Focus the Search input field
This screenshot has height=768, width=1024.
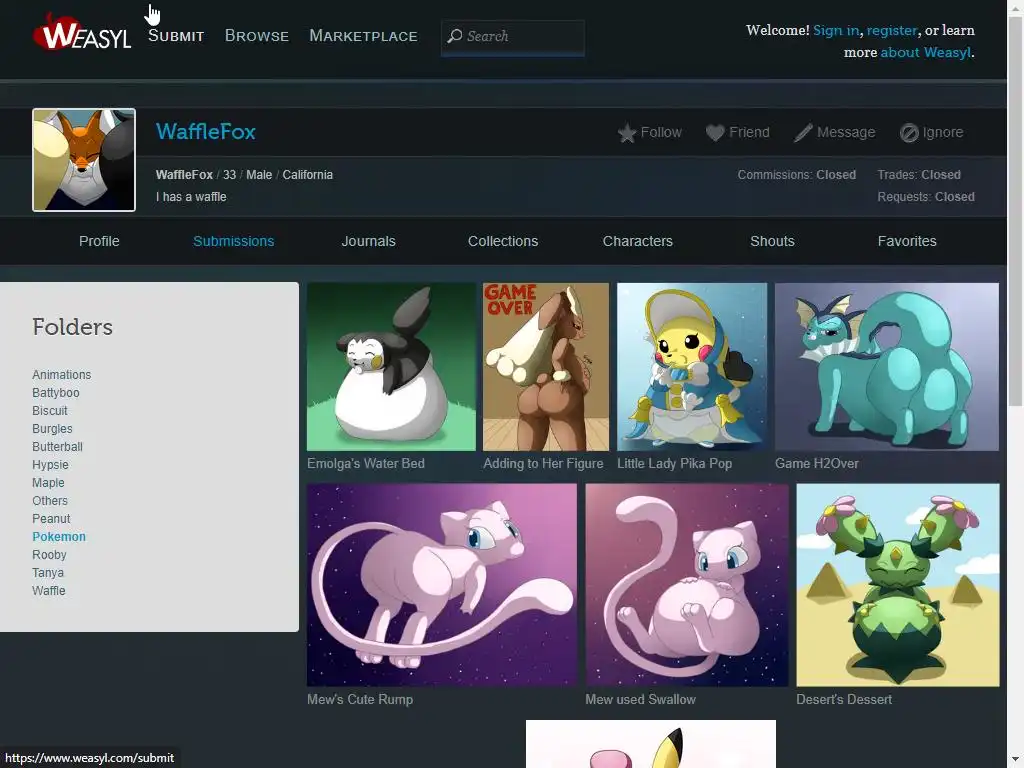[513, 37]
